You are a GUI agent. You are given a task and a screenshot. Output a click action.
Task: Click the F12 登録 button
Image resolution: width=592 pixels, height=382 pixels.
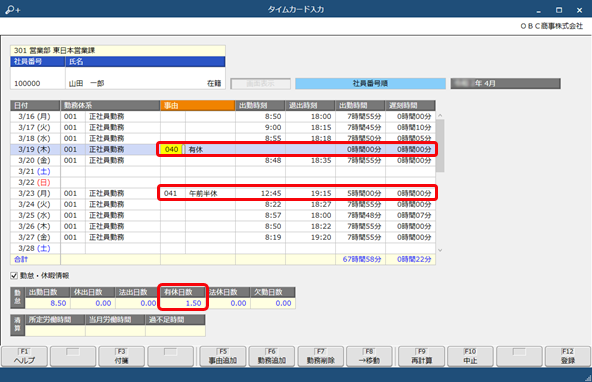click(x=567, y=356)
